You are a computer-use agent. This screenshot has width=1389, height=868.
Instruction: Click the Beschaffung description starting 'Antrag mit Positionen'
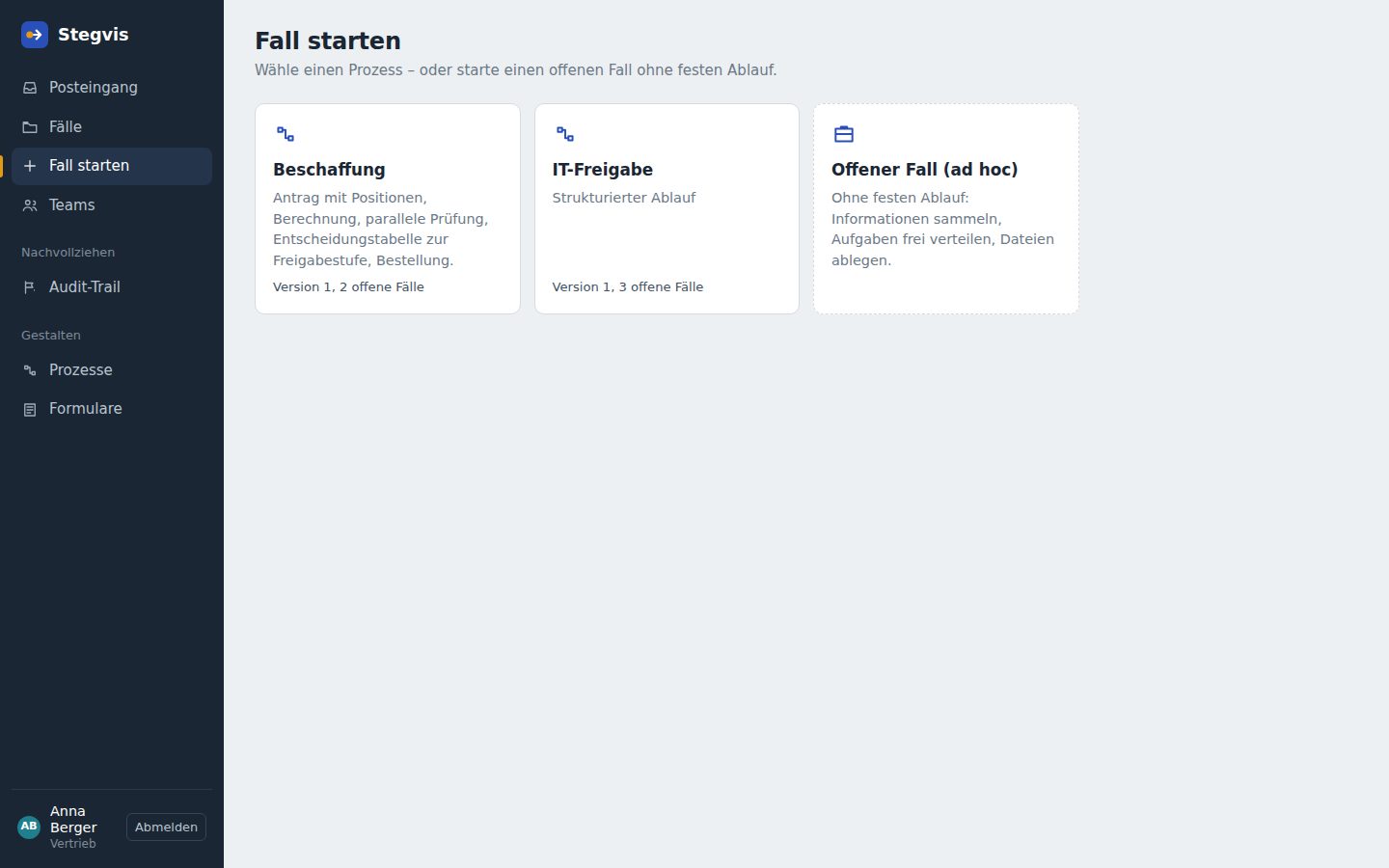381,230
